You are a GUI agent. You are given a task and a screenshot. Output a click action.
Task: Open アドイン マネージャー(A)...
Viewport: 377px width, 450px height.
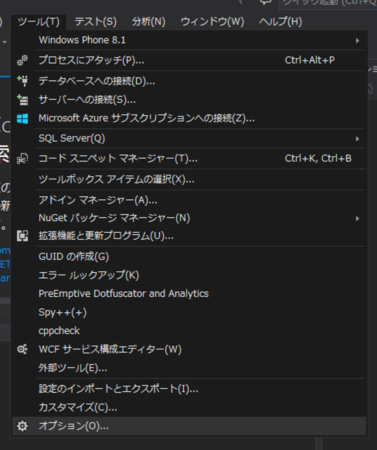[189, 200]
